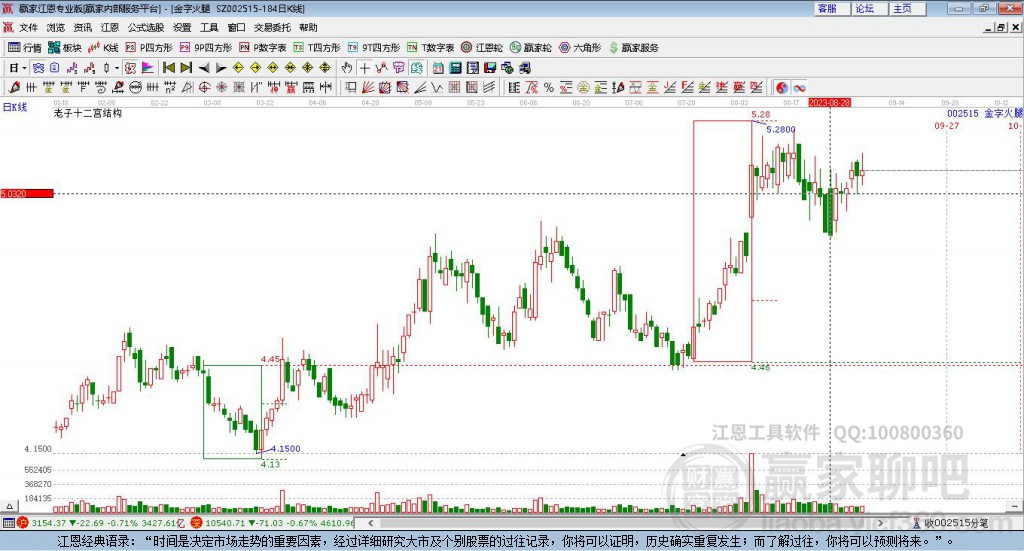
Task: Open the 六角形 hexagon tool
Action: [x=580, y=48]
